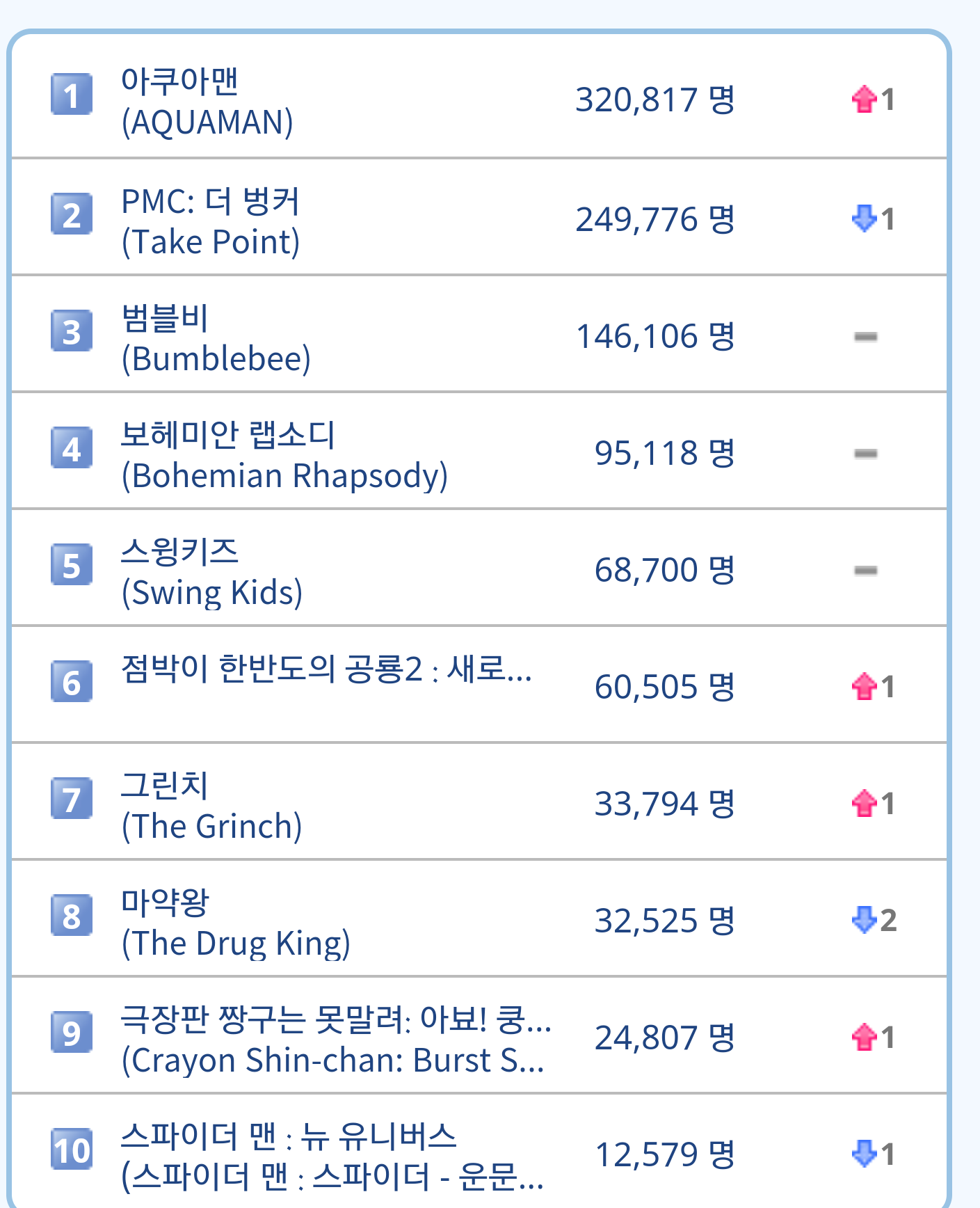Open the 범블비 (Bumblebee) movie link

pyautogui.click(x=216, y=338)
